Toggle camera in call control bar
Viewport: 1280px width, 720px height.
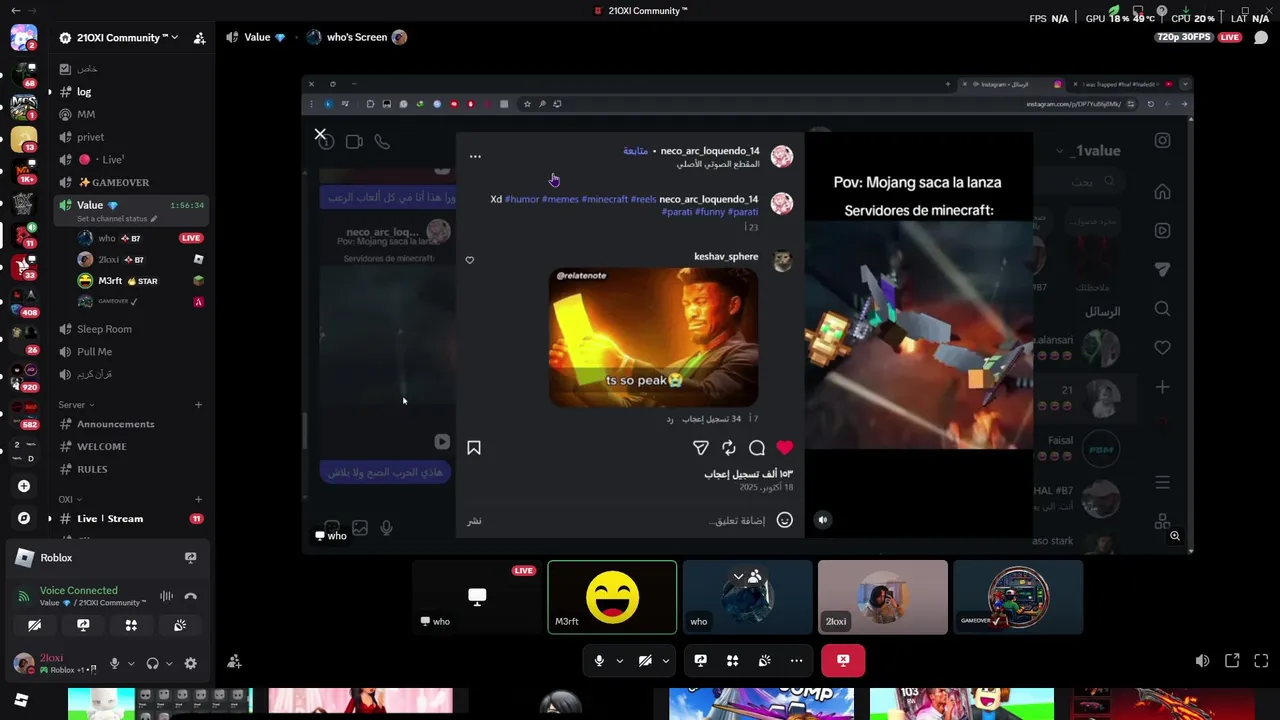(645, 660)
